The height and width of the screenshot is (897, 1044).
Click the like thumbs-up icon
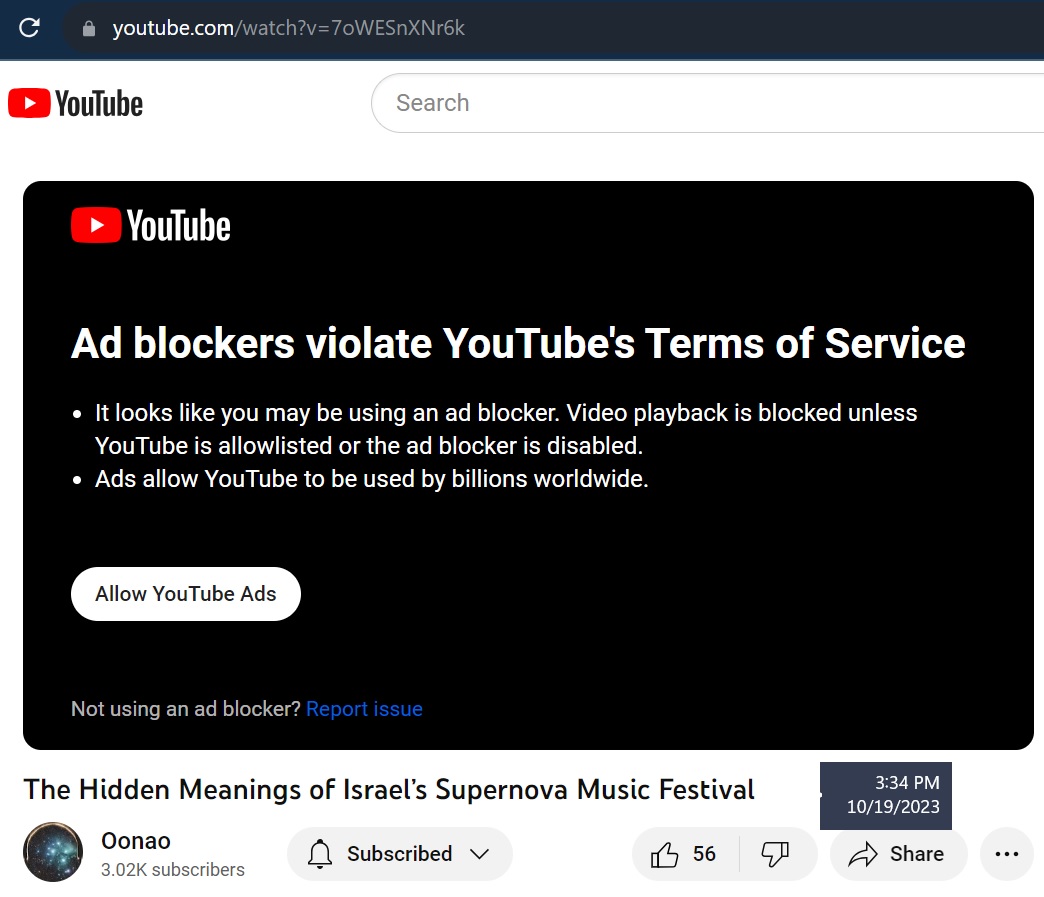pos(664,853)
